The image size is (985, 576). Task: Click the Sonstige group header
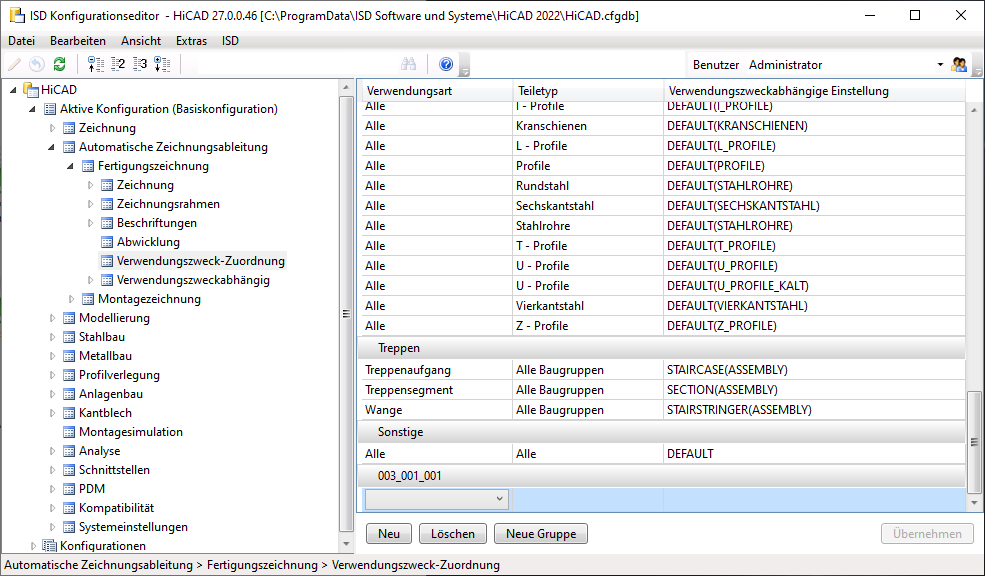(x=661, y=432)
